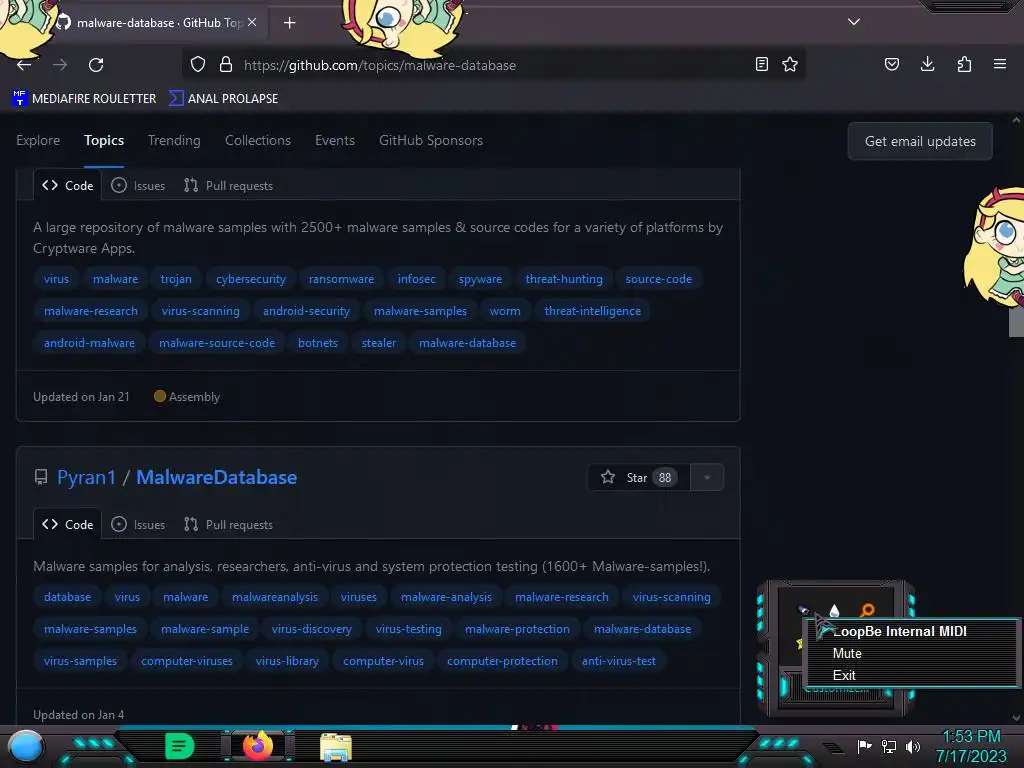Open the Pocket save icon

892,64
